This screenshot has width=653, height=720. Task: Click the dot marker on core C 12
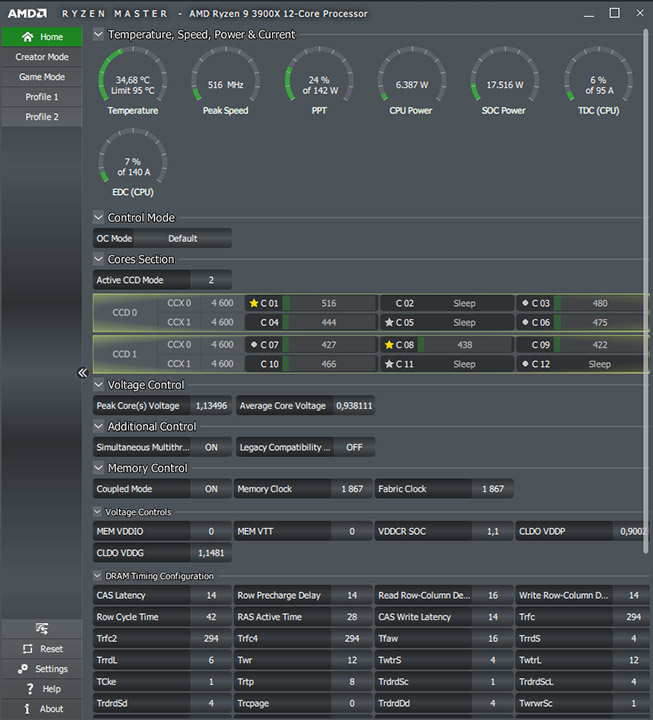pos(525,364)
